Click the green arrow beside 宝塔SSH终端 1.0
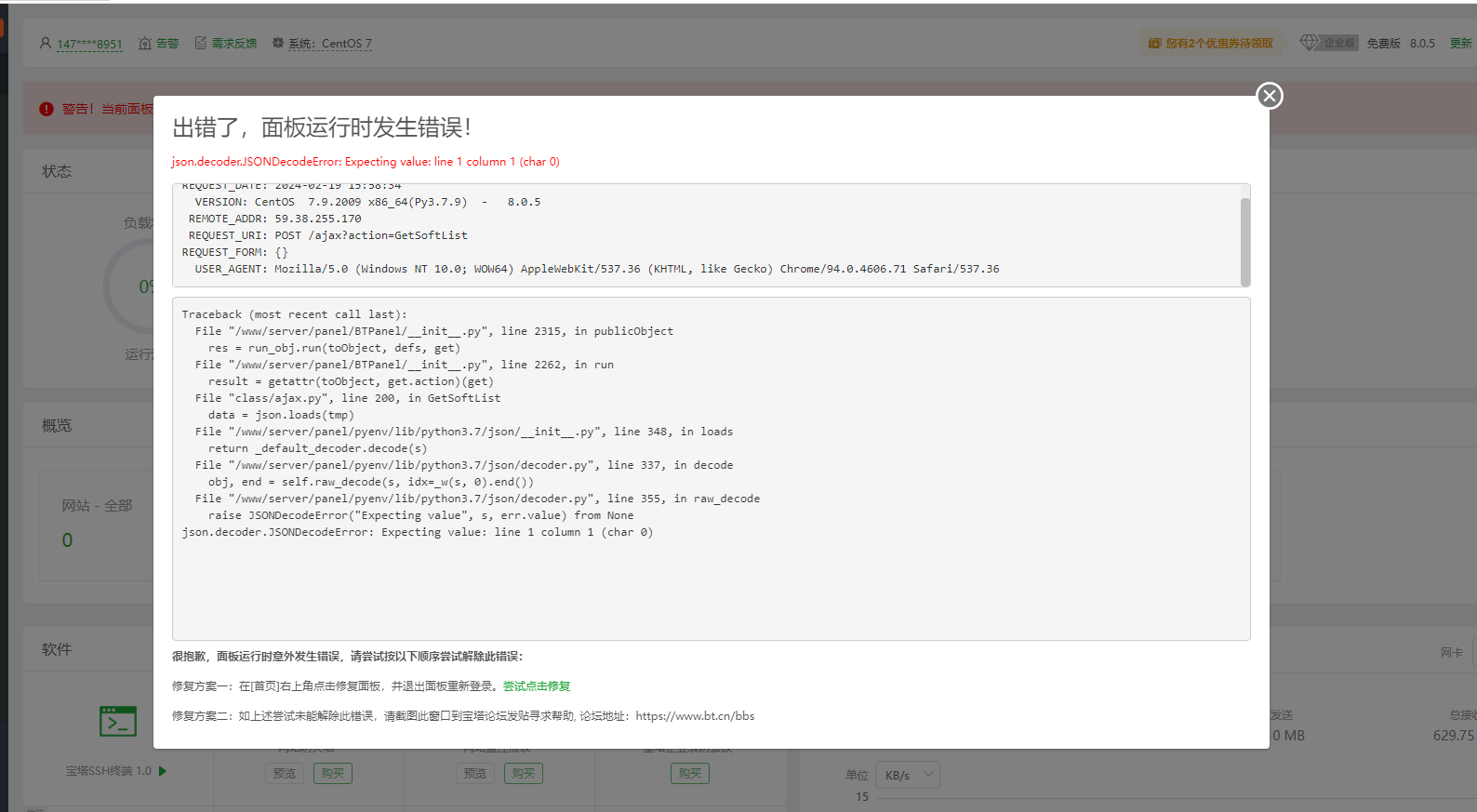1477x812 pixels. [163, 771]
